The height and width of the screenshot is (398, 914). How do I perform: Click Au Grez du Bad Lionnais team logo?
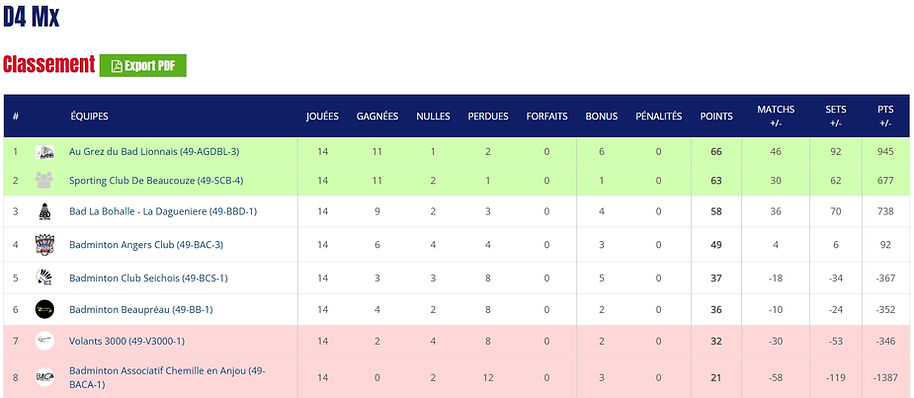coord(44,152)
